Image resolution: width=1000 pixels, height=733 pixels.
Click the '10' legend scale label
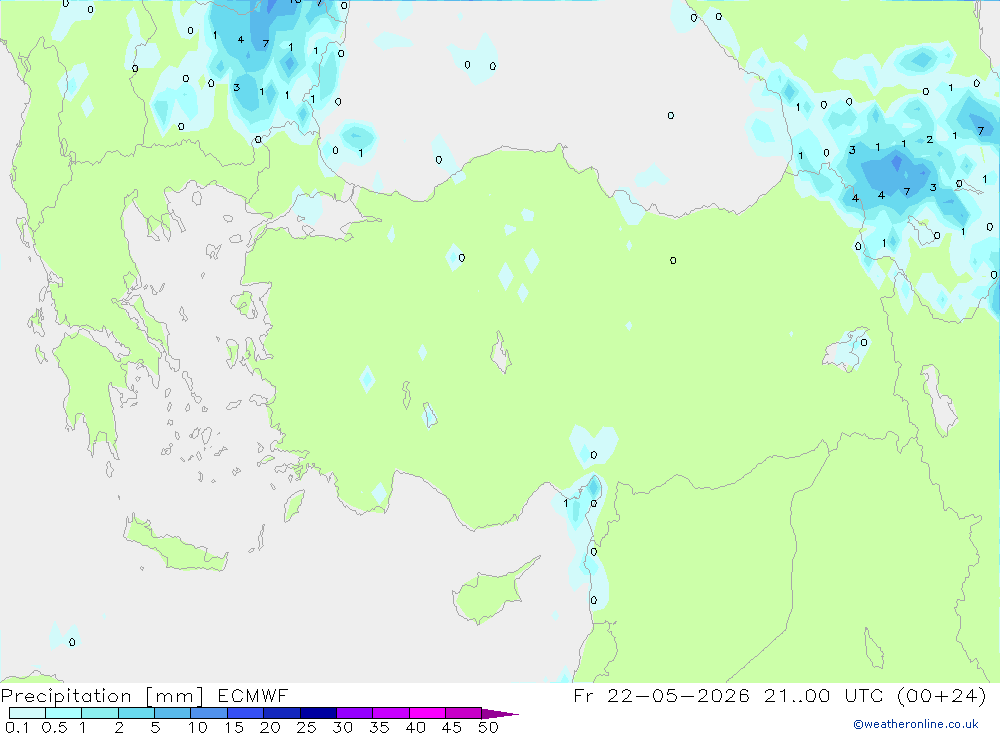(198, 727)
